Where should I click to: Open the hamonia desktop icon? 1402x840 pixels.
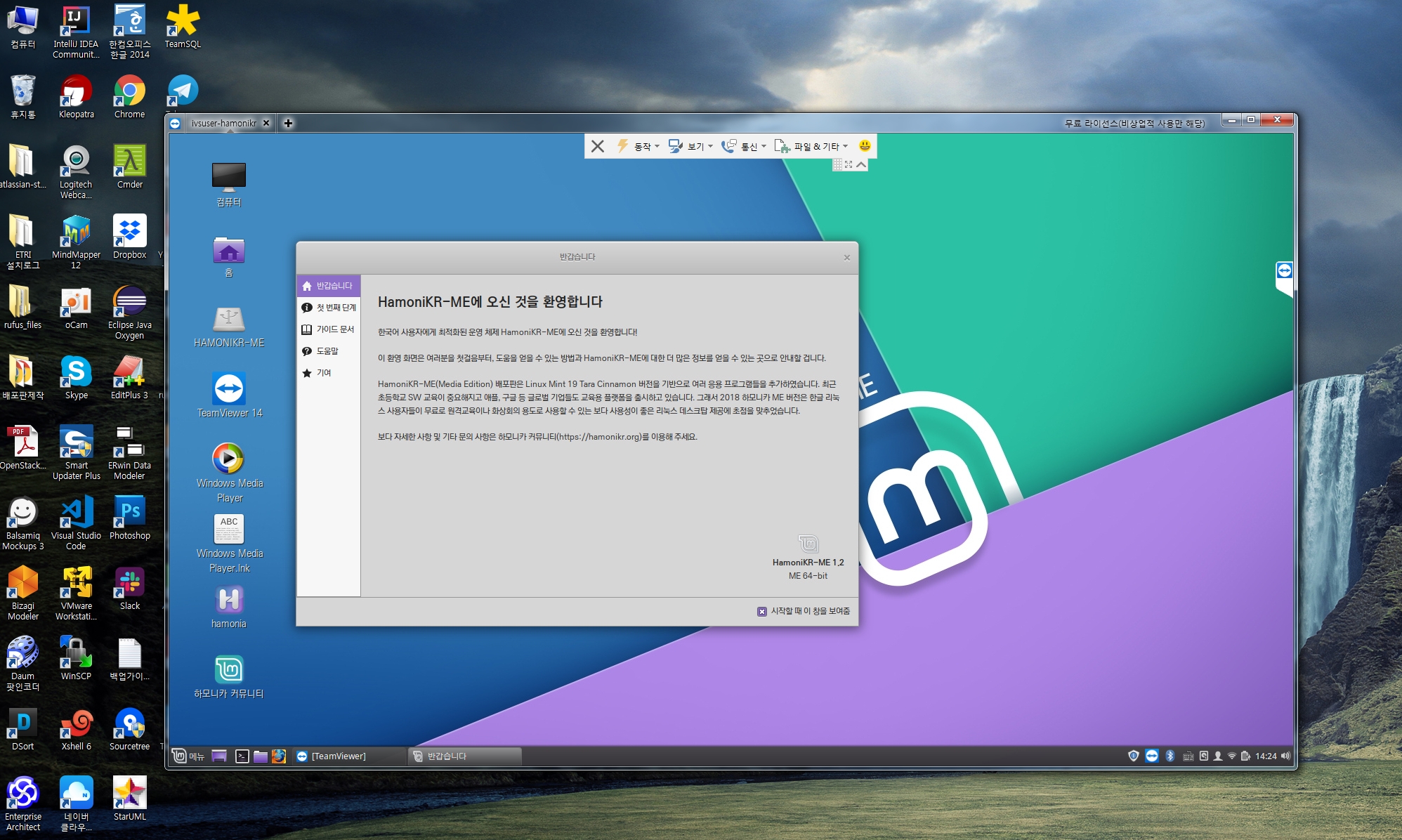[229, 601]
